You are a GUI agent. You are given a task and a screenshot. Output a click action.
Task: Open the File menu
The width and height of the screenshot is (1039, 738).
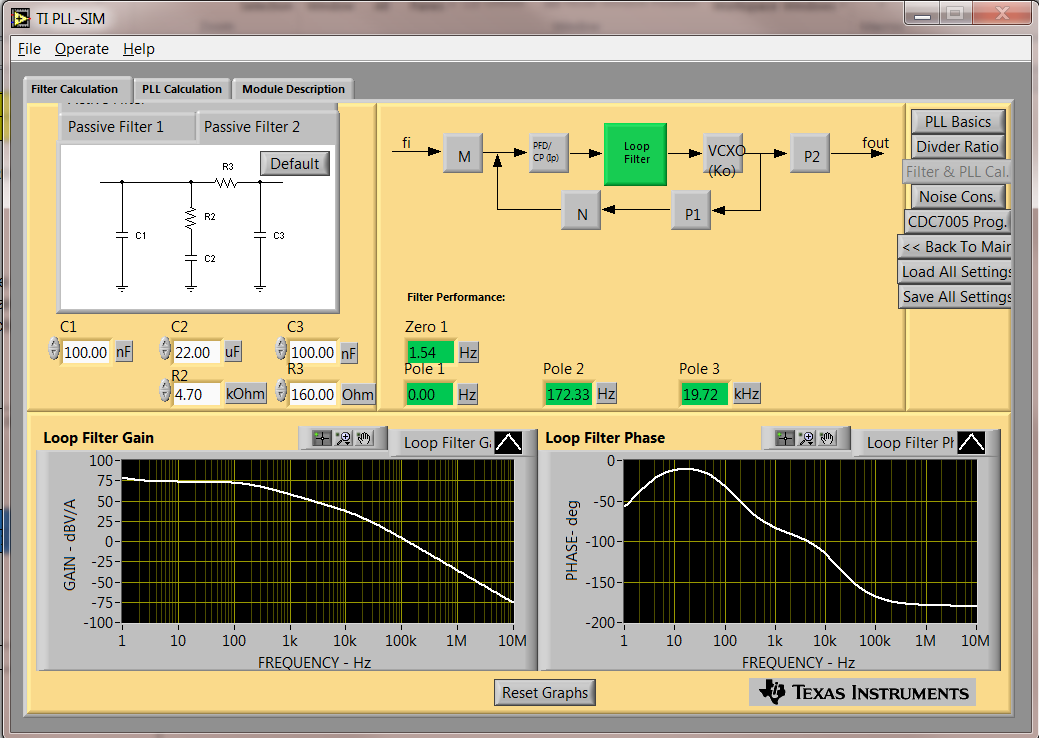point(29,49)
